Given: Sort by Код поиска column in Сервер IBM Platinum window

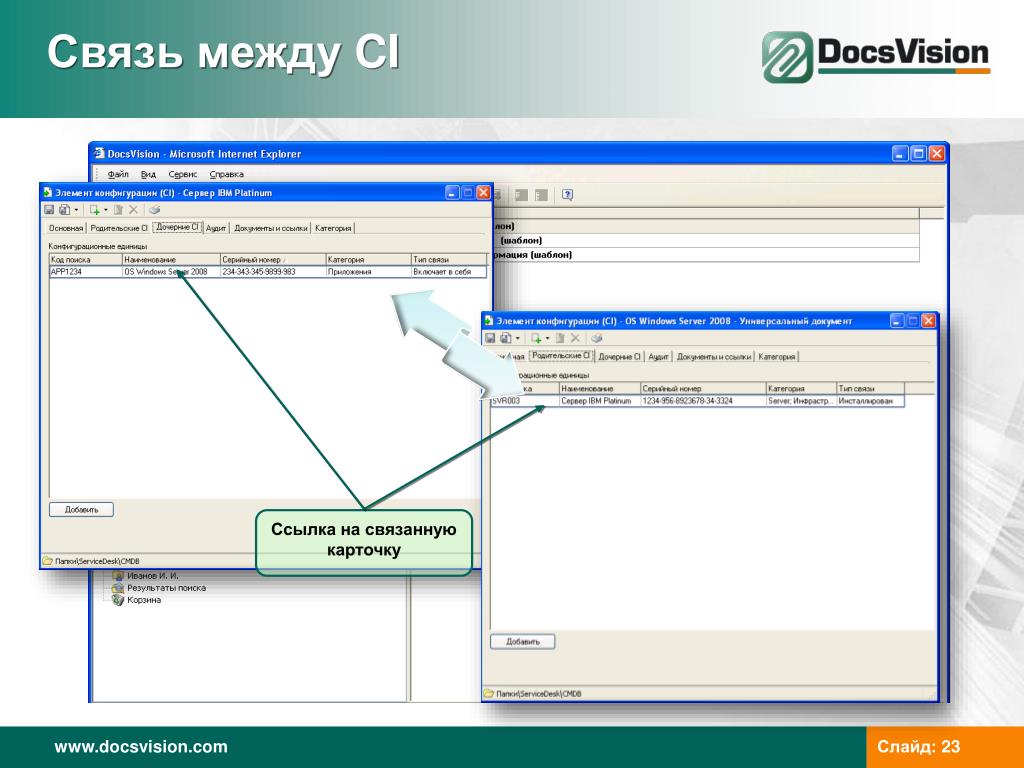Looking at the screenshot, I should point(86,259).
